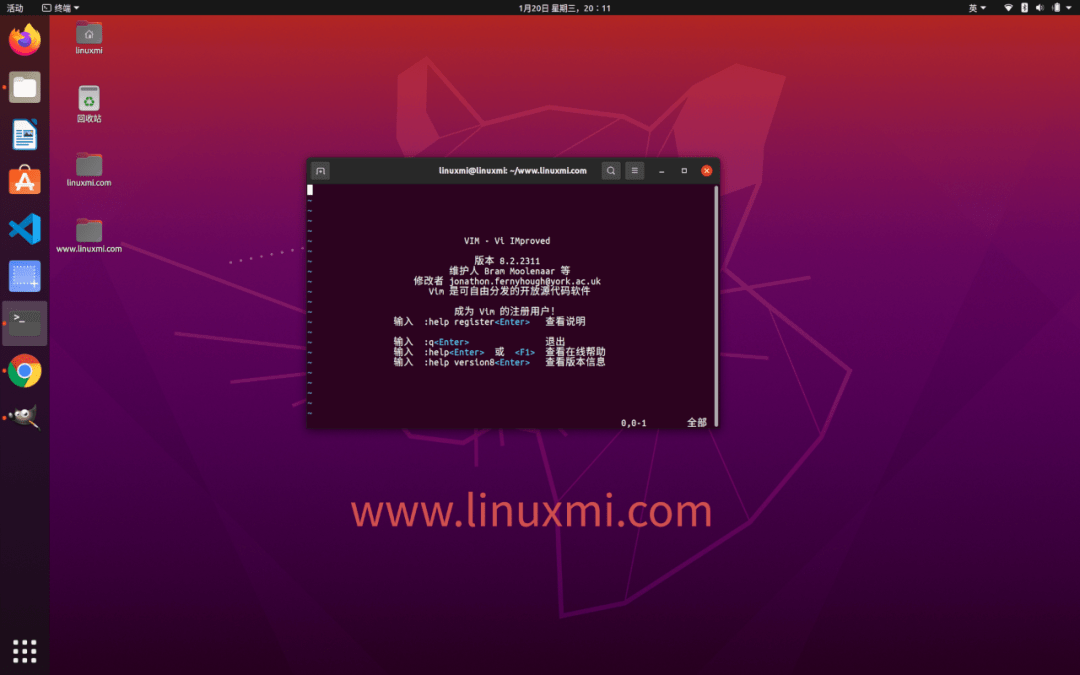1080x675 pixels.
Task: Open a new terminal tab
Action: pos(319,170)
